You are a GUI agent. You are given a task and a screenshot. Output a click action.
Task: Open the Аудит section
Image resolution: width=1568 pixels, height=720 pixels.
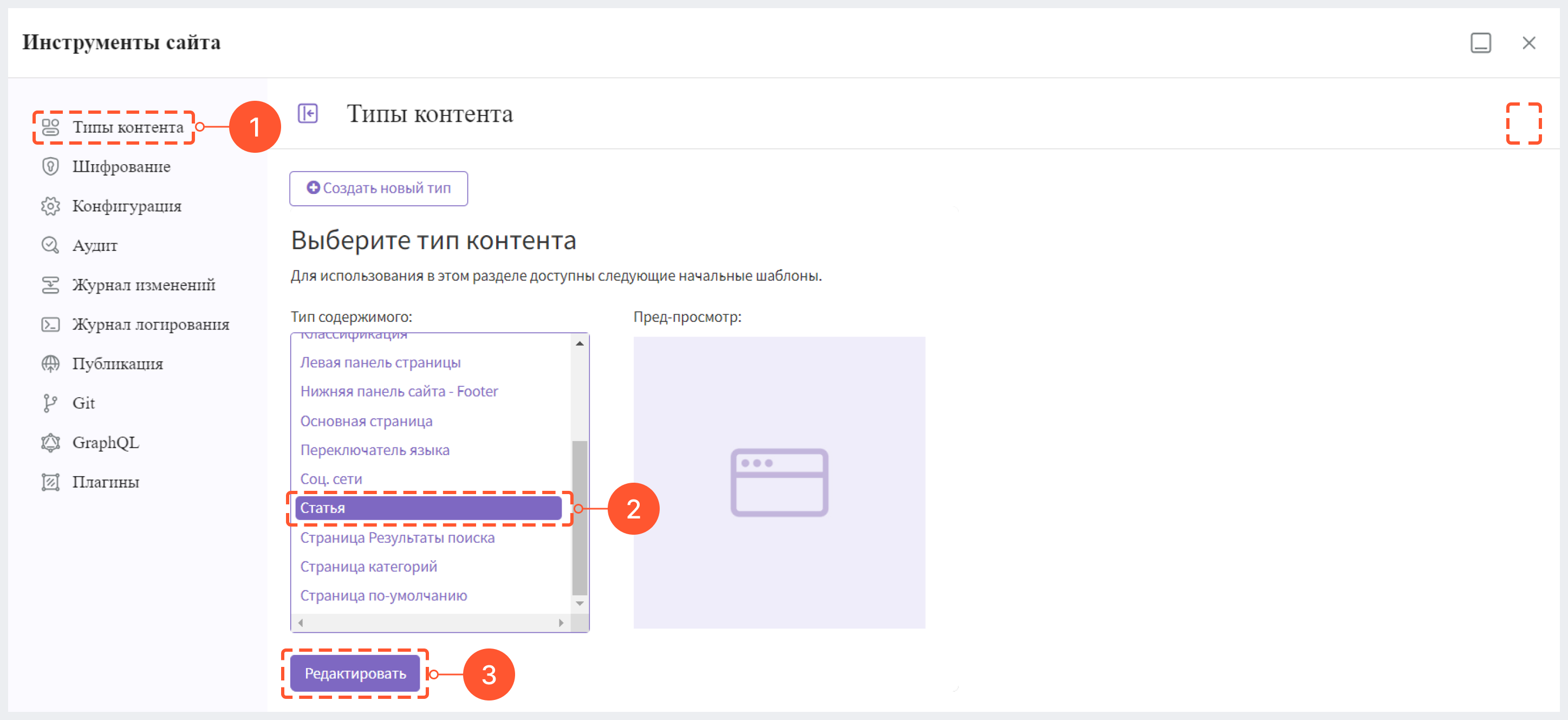(x=95, y=245)
